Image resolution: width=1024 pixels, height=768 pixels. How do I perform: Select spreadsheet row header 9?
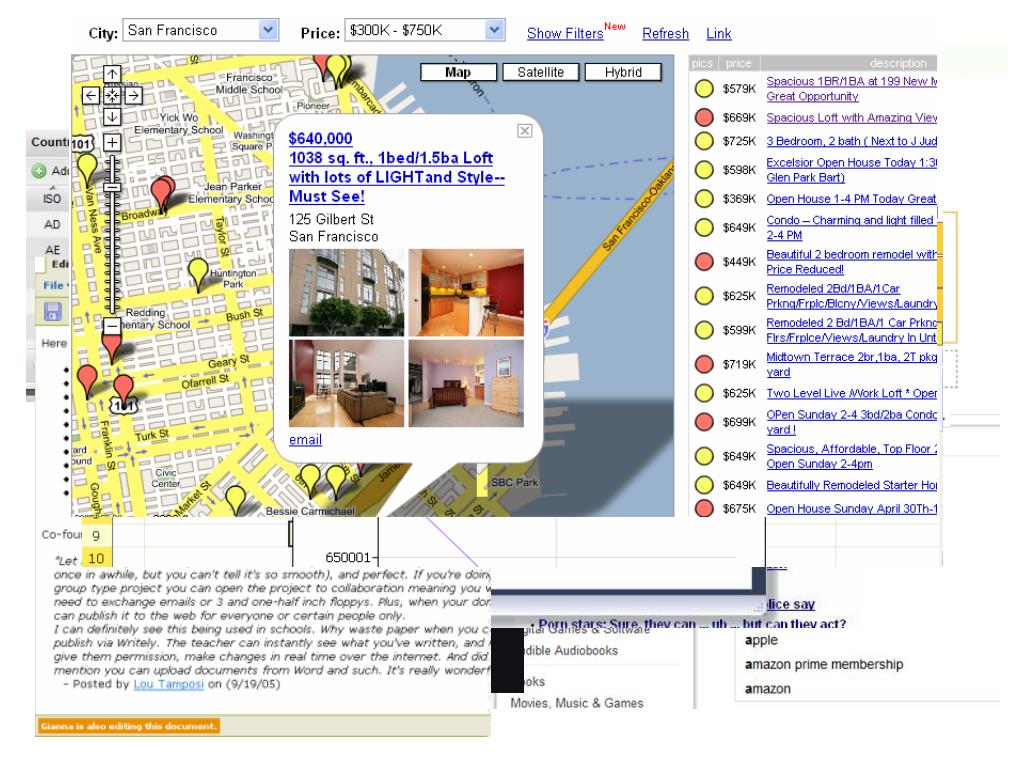click(x=97, y=536)
